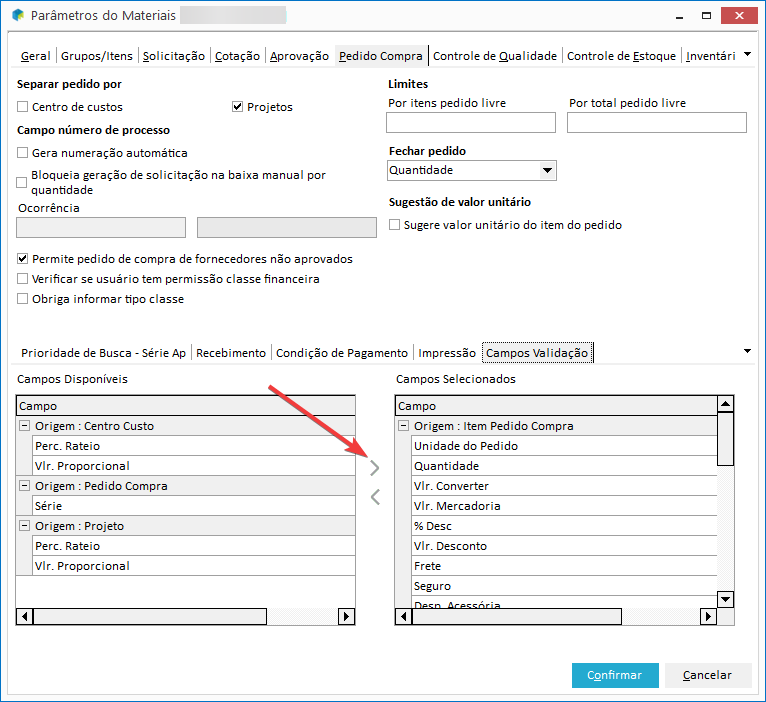The image size is (766, 702).
Task: Click the right chevron to add field
Action: coord(375,467)
